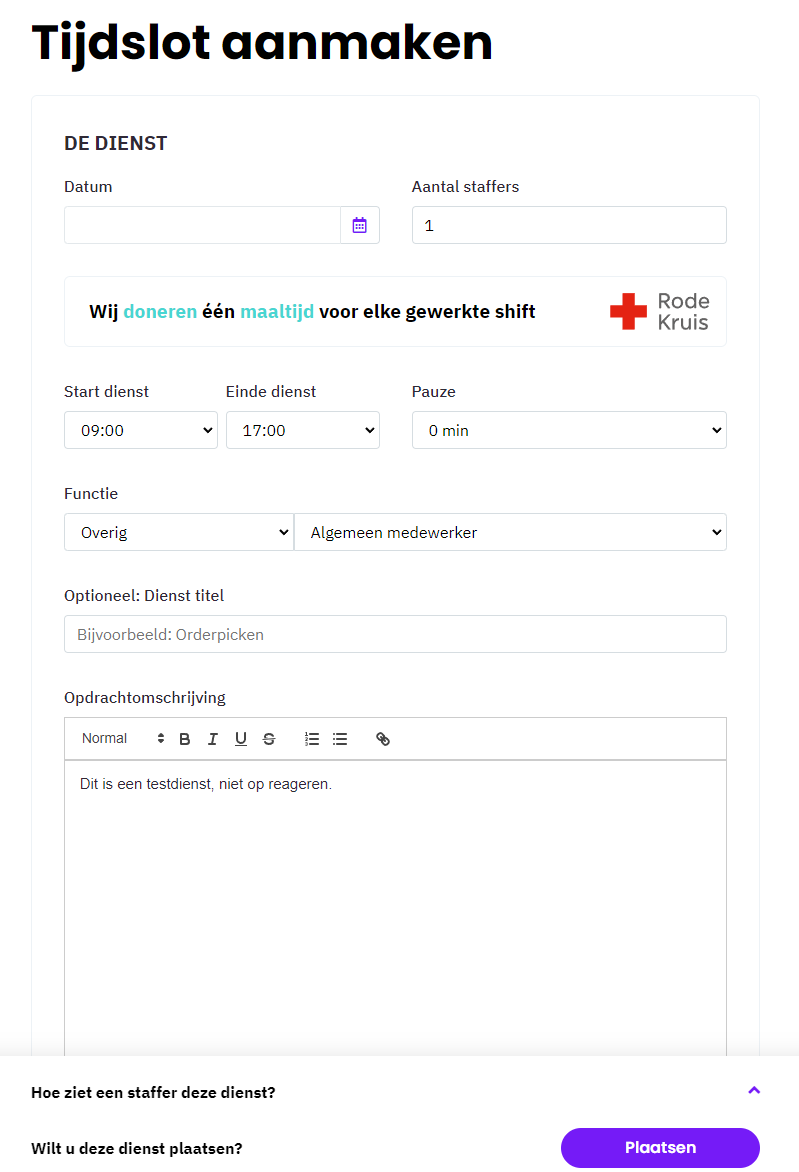
Task: Insert a bulleted list in editor
Action: (340, 739)
